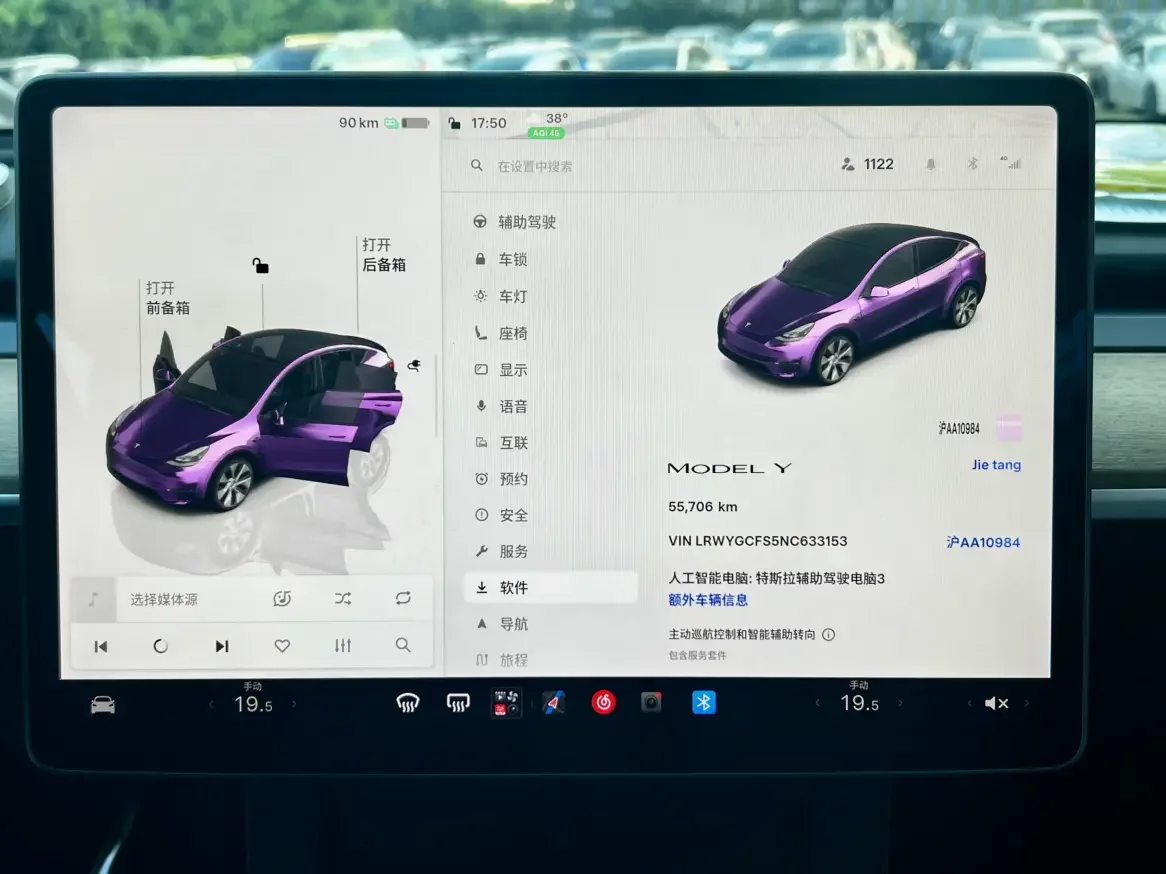The image size is (1166, 874).
Task: Search media with magnifier icon
Action: [403, 645]
